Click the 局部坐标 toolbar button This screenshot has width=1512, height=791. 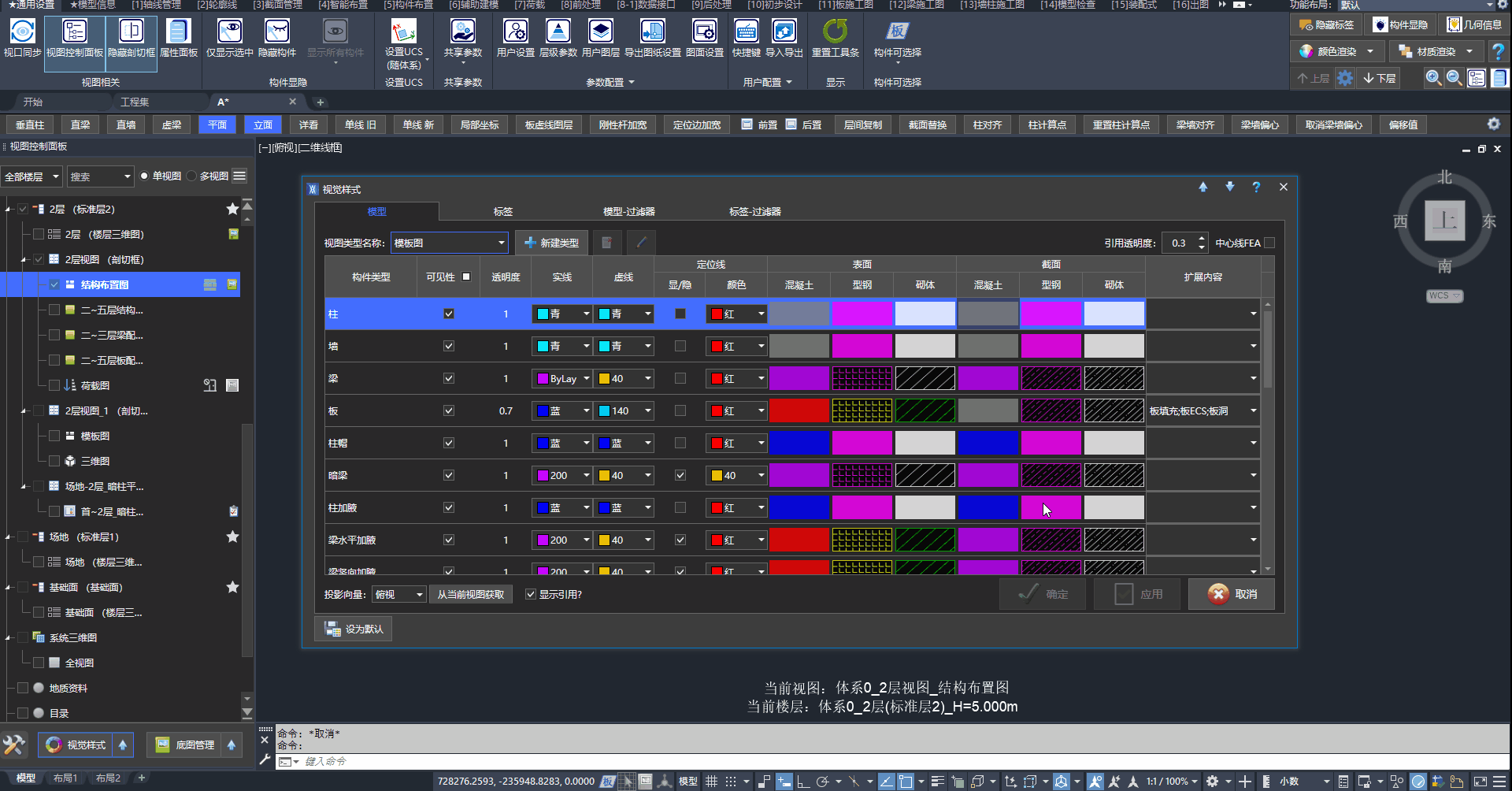click(x=480, y=124)
